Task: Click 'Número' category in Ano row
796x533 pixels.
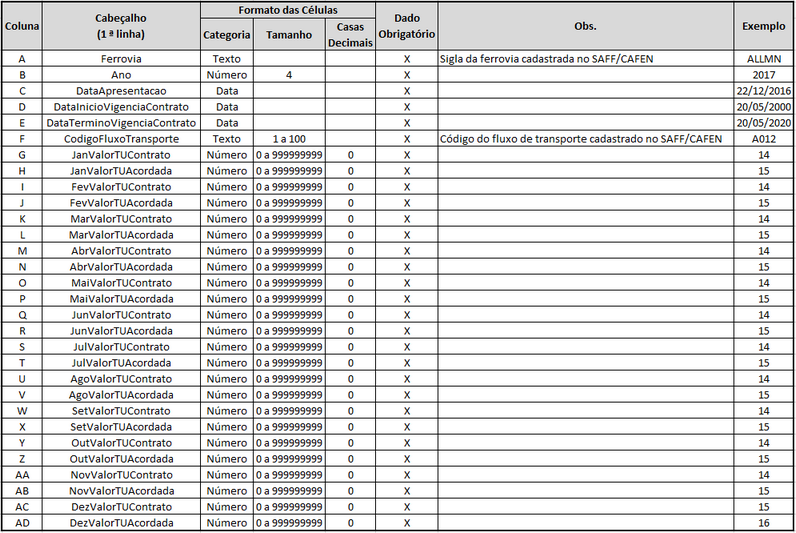Action: pos(226,75)
